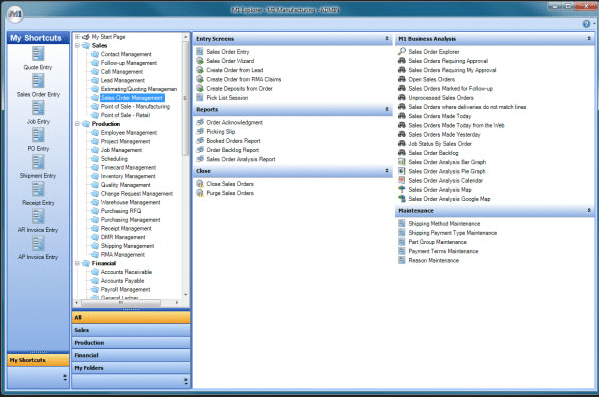Viewport: 599px width, 397px height.
Task: Expand the My Start Page tree node
Action: pyautogui.click(x=77, y=37)
